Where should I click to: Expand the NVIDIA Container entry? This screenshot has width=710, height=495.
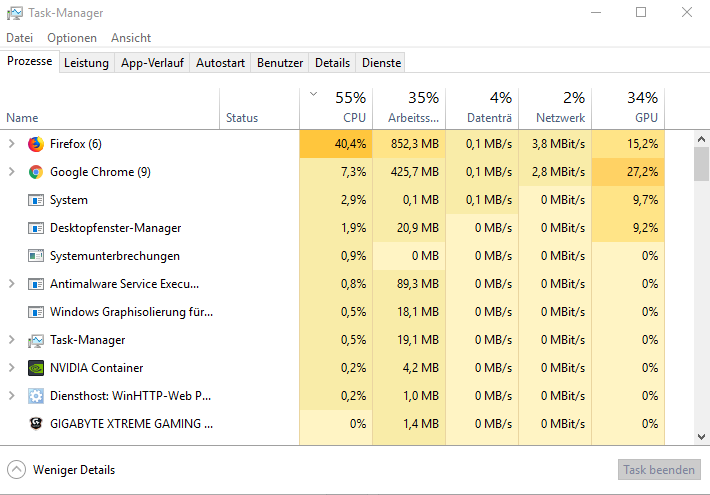point(12,368)
